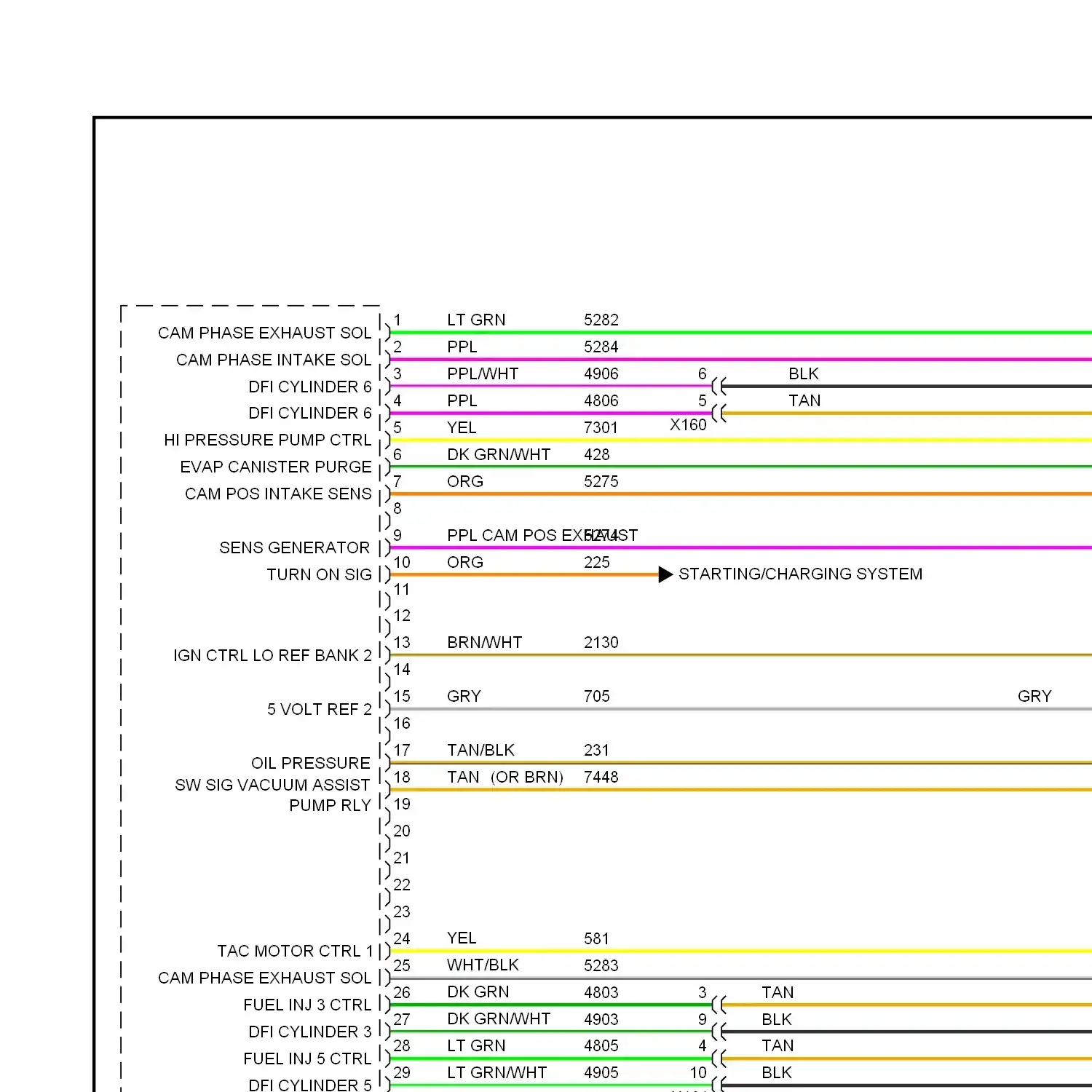Select the X160 connector label
The width and height of the screenshot is (1092, 1092).
pyautogui.click(x=688, y=424)
